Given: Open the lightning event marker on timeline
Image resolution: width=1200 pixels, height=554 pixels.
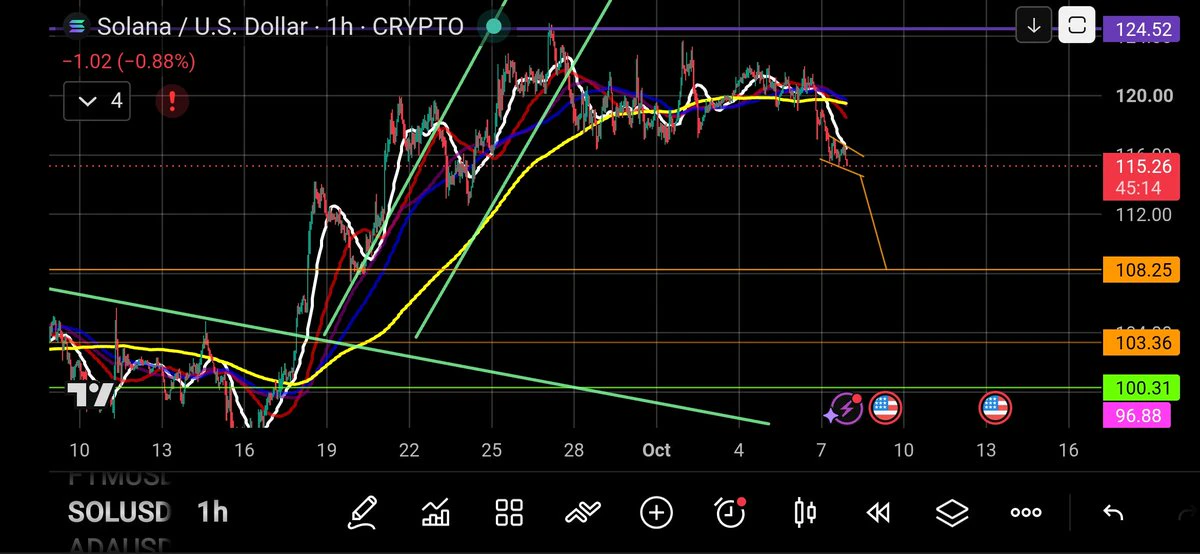Looking at the screenshot, I should coord(843,407).
